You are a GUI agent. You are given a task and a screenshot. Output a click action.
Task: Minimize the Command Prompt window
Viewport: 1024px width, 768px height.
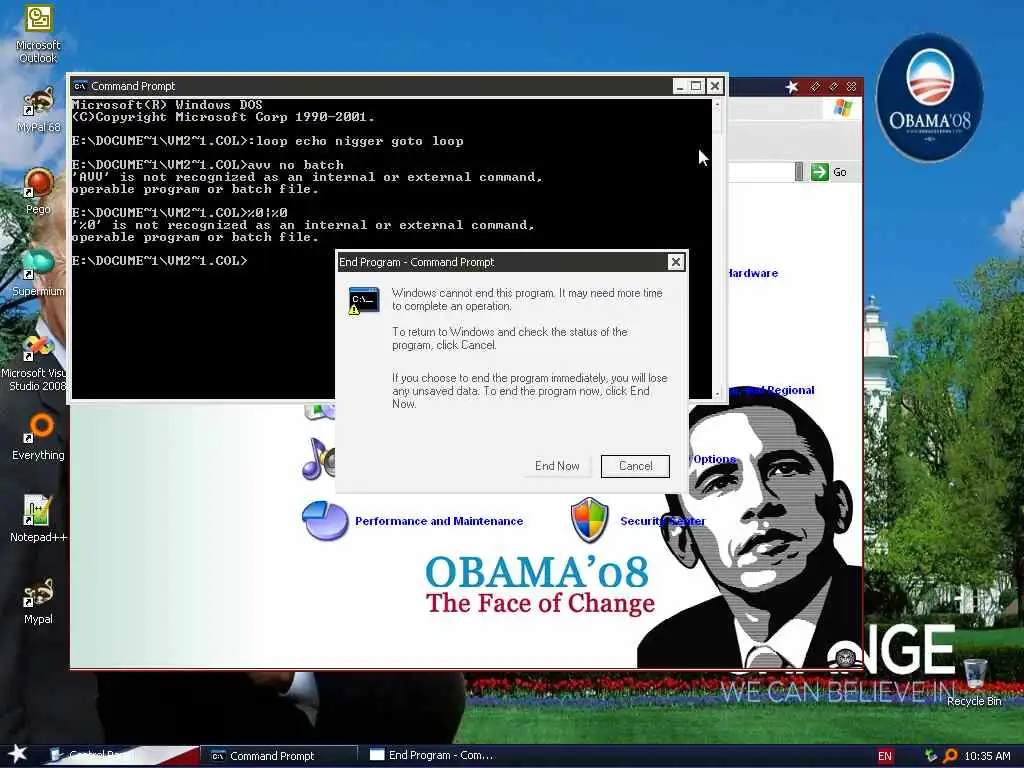point(680,86)
